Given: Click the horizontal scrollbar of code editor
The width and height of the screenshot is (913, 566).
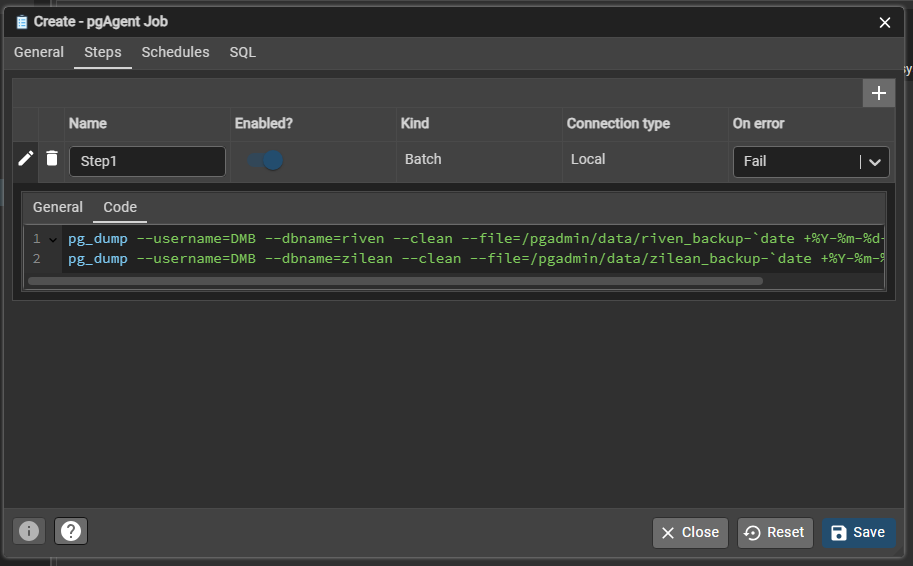Looking at the screenshot, I should pyautogui.click(x=395, y=281).
